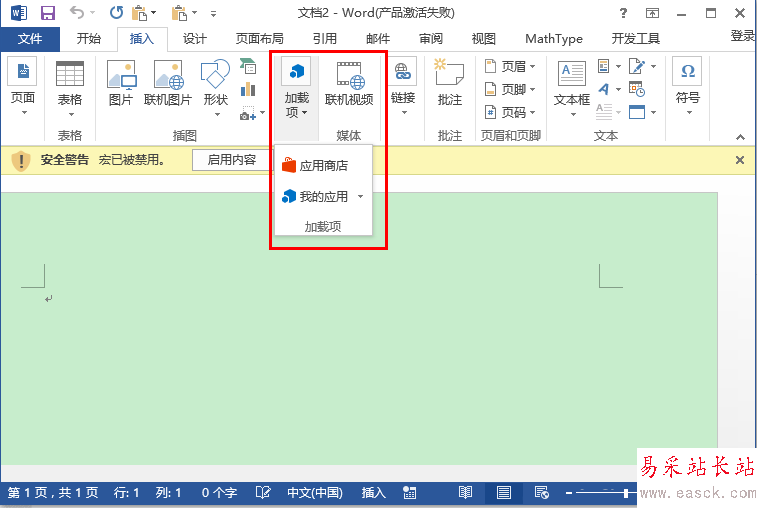Screen dimensions: 757x508
Task: Switch to the 页面布局 tab
Action: (259, 39)
